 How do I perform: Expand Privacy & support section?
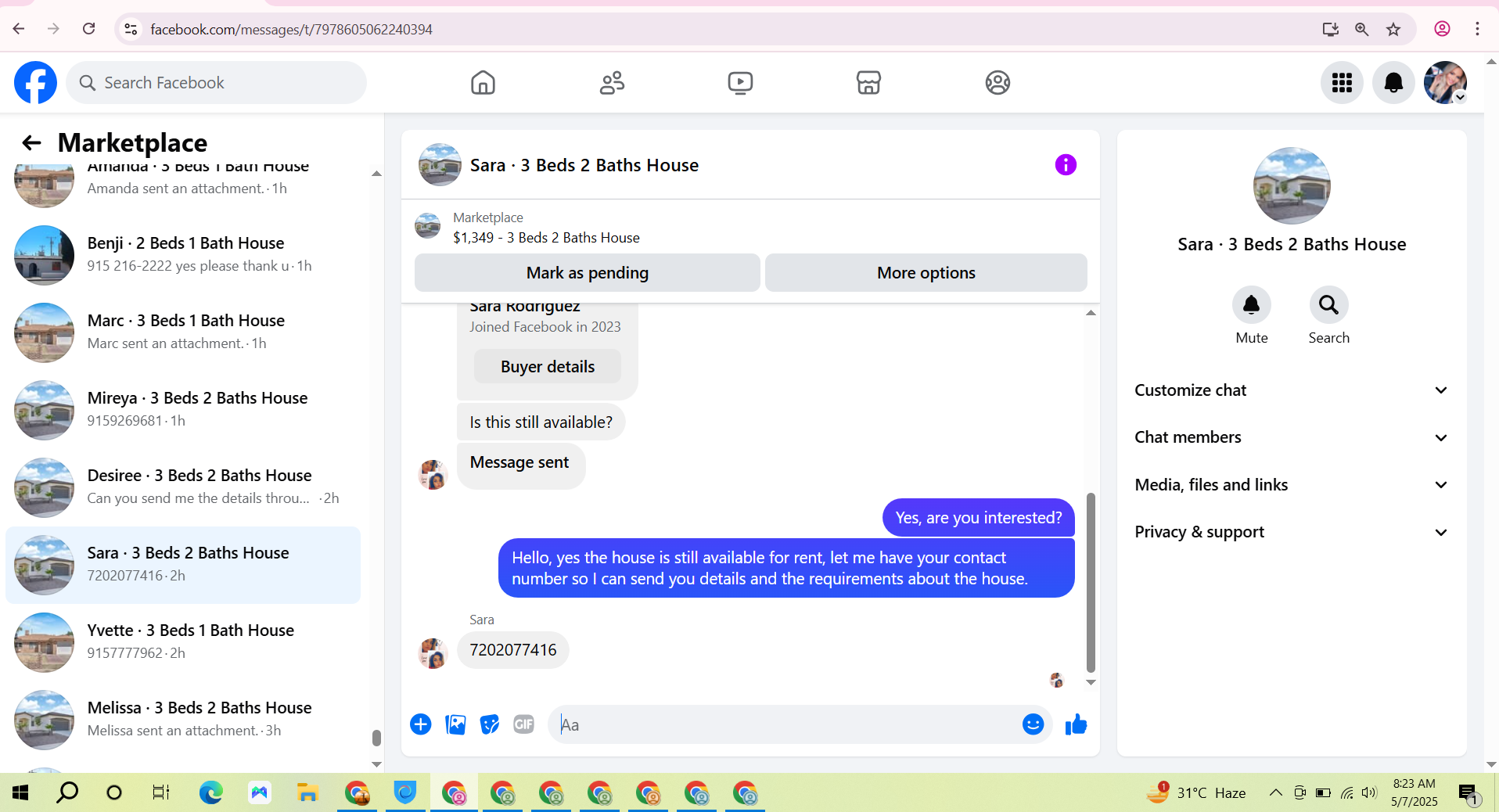[x=1291, y=532]
